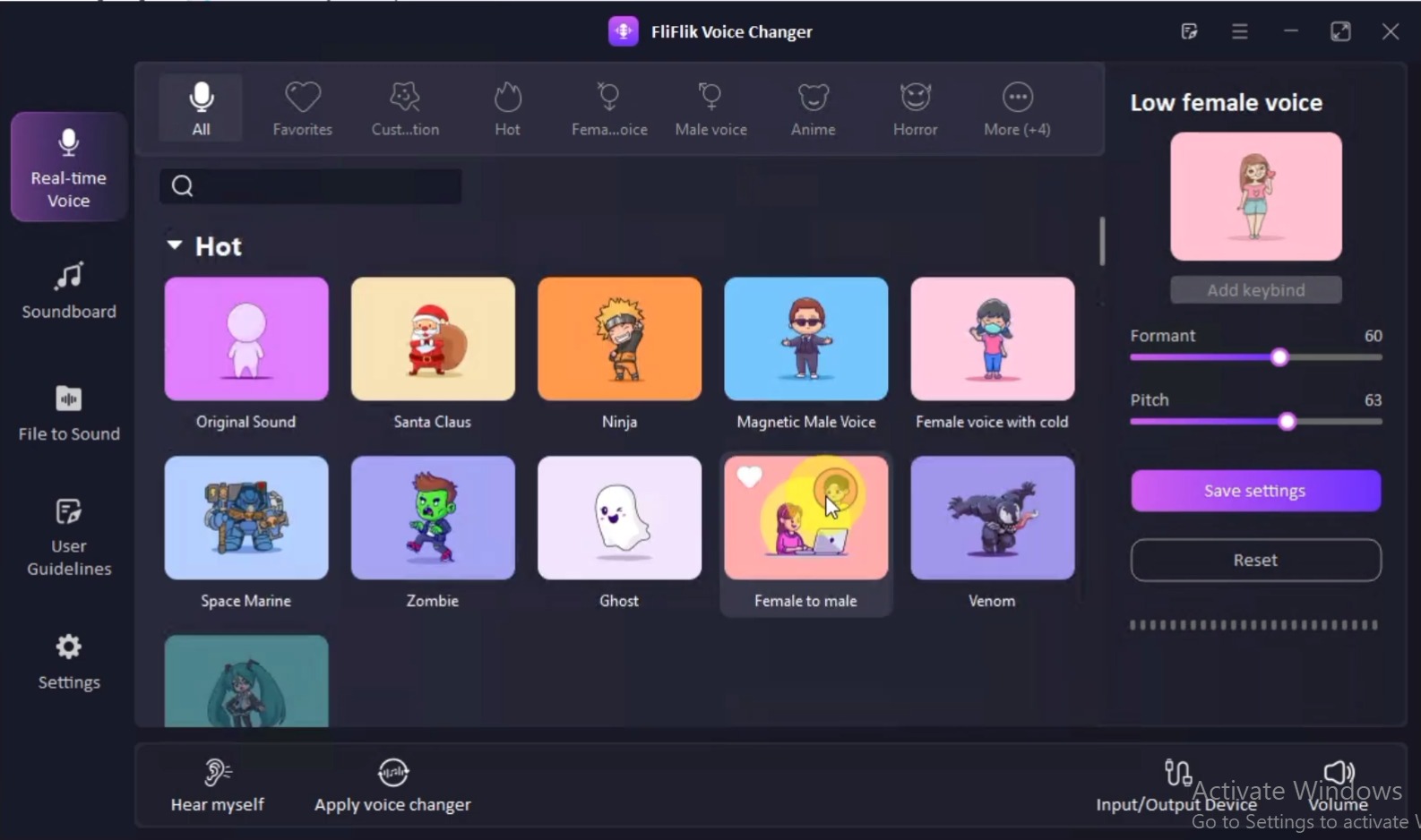Image resolution: width=1421 pixels, height=840 pixels.
Task: Switch to the Customization tab
Action: pyautogui.click(x=405, y=108)
